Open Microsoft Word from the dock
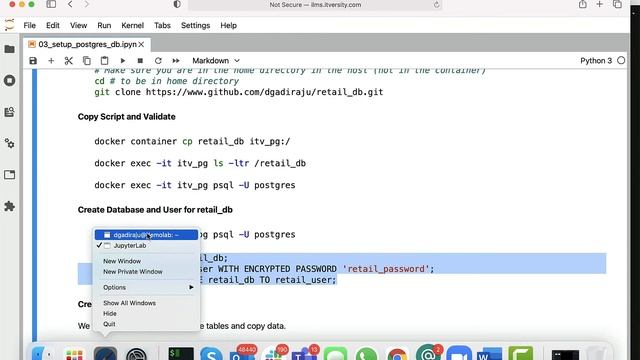Screen dimensions: 640x360 coord(489,354)
